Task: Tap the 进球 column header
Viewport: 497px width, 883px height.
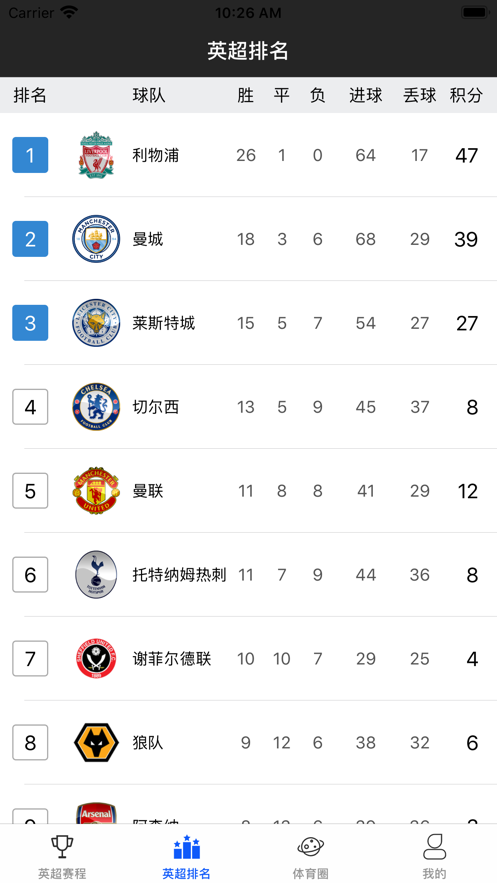Action: pyautogui.click(x=365, y=95)
